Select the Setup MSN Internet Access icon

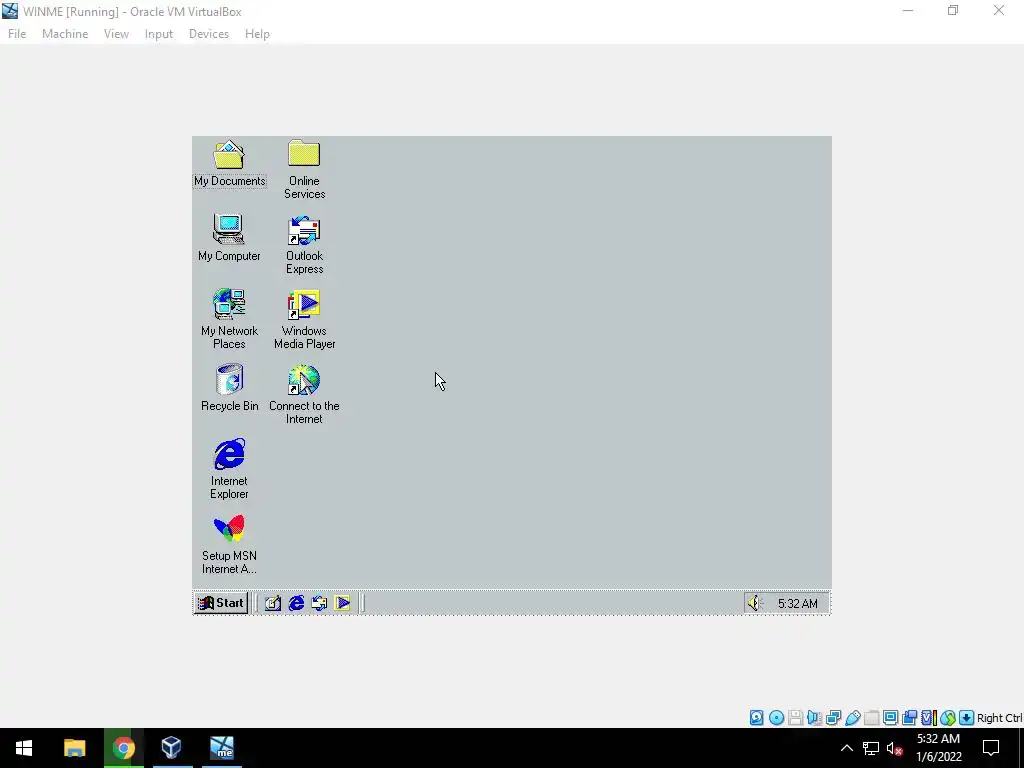tap(229, 545)
